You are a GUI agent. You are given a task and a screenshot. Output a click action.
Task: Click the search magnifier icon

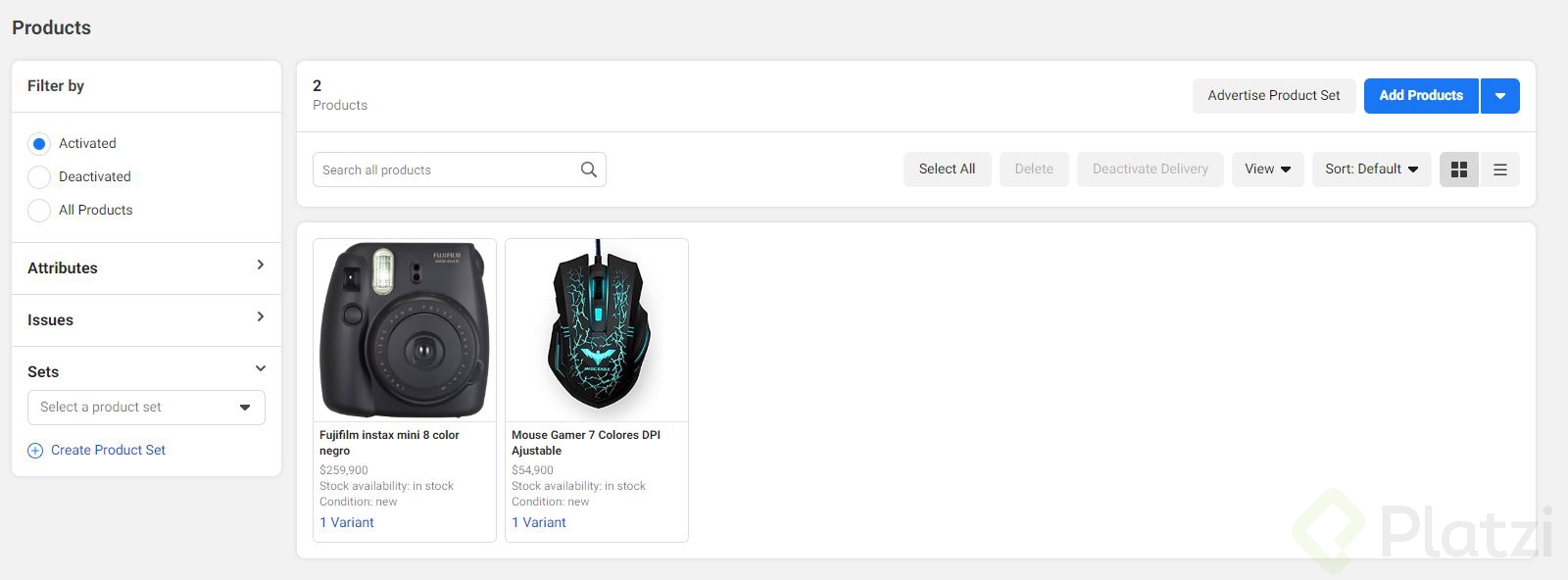588,169
